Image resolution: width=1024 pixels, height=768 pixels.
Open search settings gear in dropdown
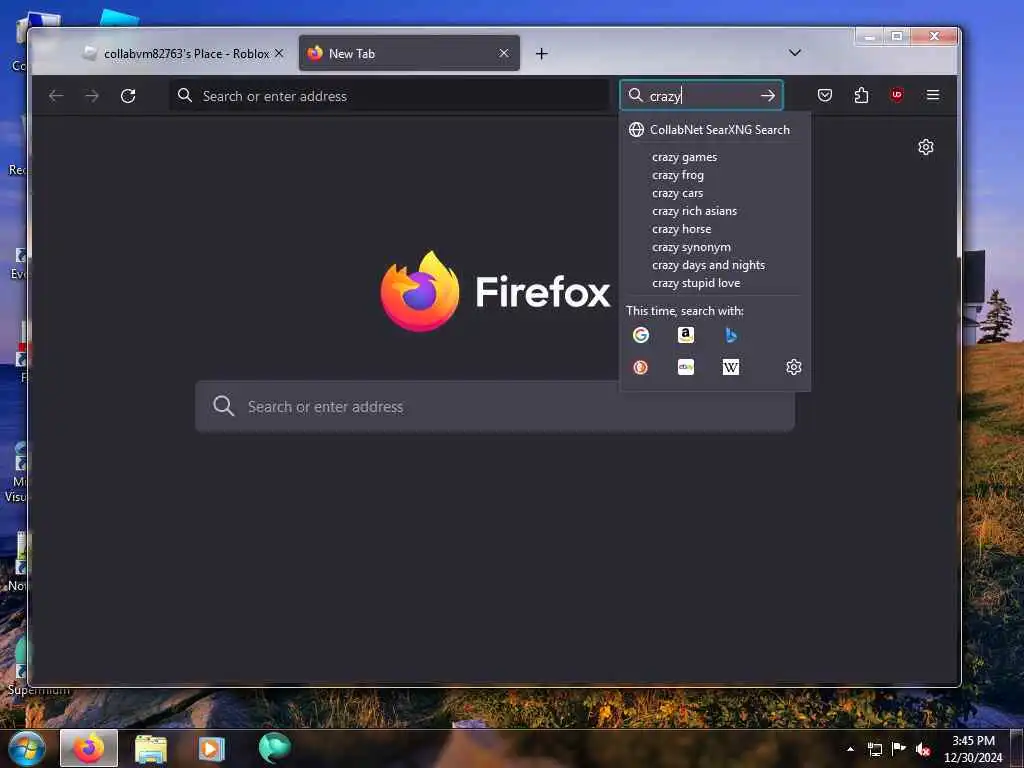pos(793,367)
